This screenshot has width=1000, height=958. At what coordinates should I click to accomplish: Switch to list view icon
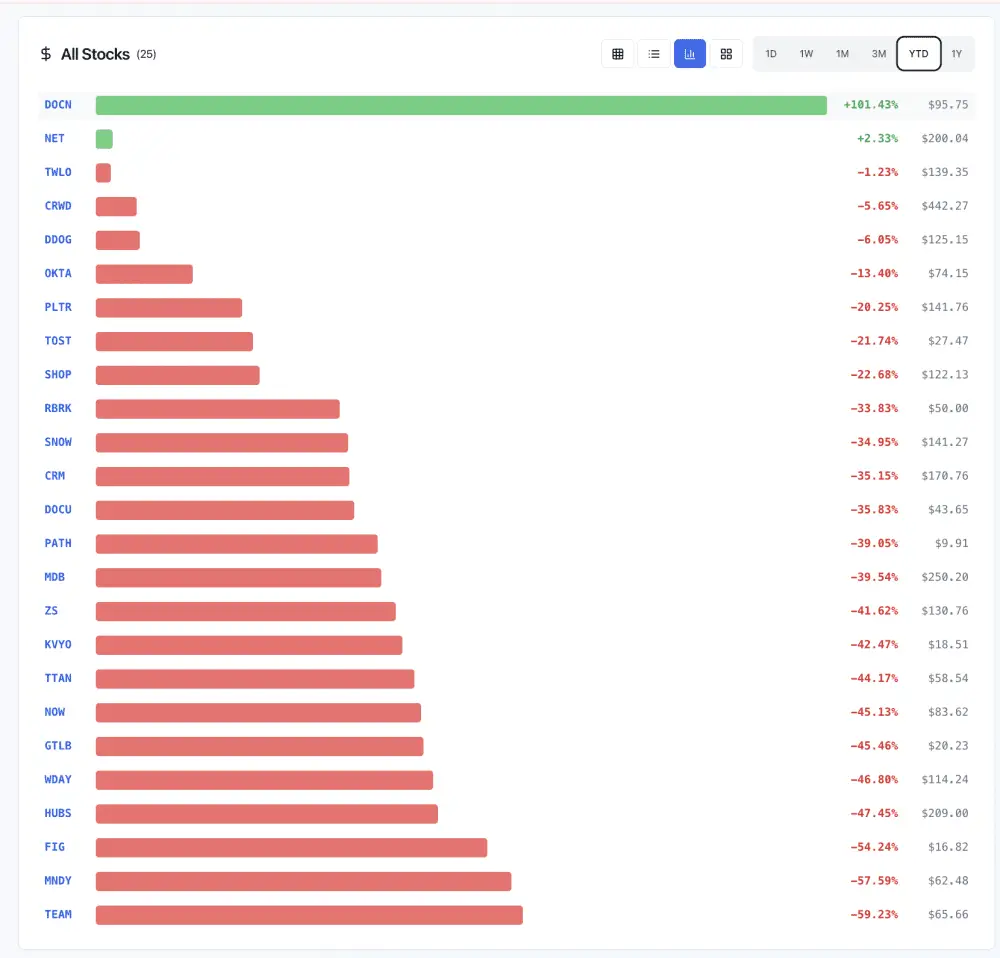click(x=653, y=54)
